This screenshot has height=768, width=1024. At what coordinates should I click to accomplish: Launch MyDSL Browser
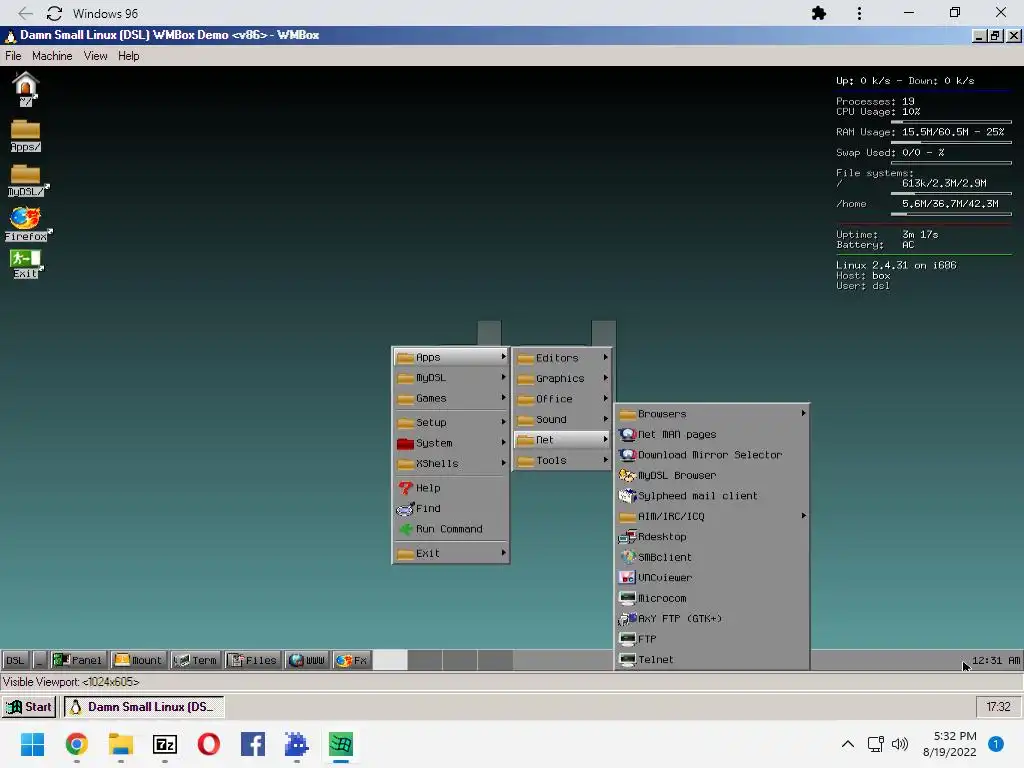tap(712, 475)
